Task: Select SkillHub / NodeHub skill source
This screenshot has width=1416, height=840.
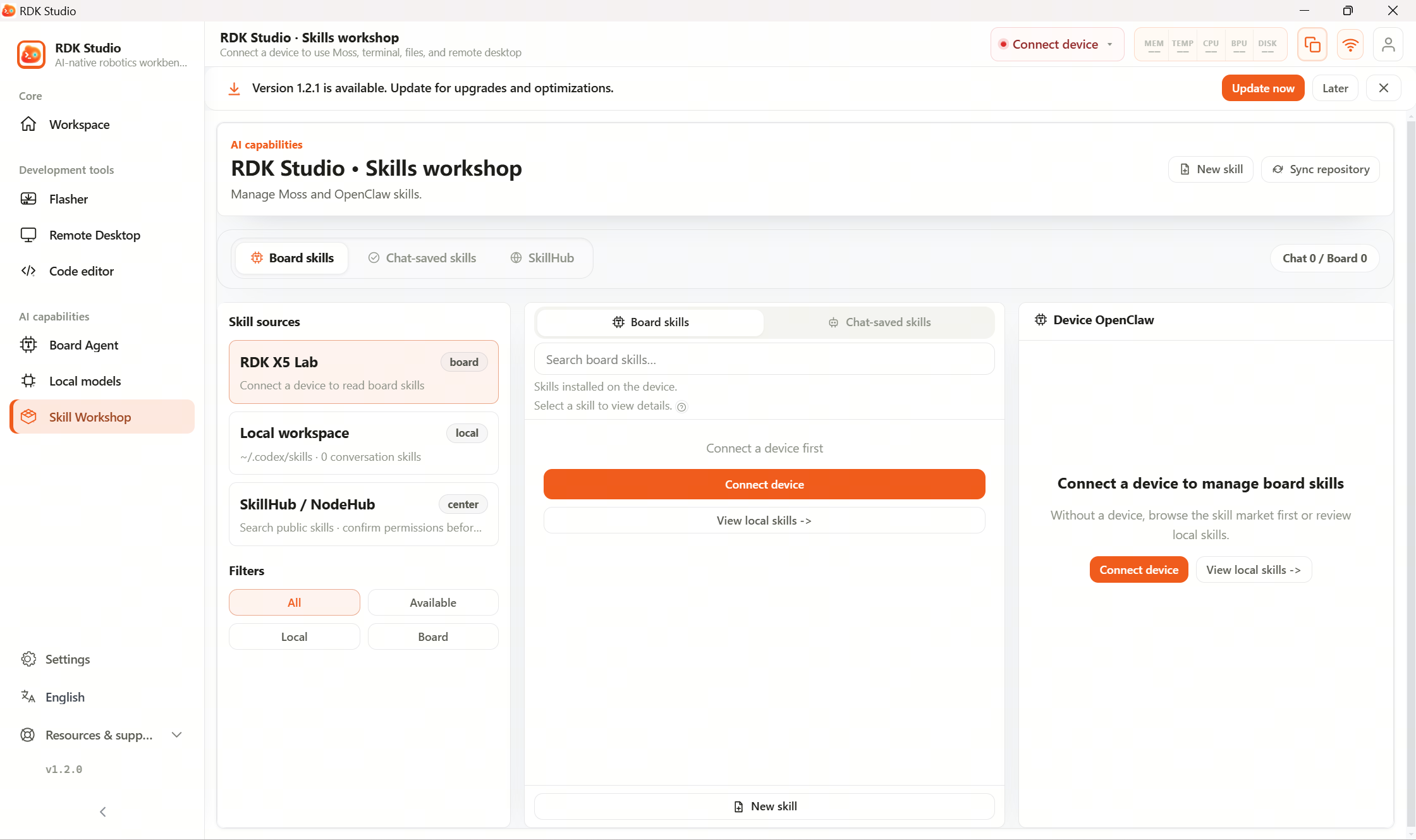Action: [363, 514]
